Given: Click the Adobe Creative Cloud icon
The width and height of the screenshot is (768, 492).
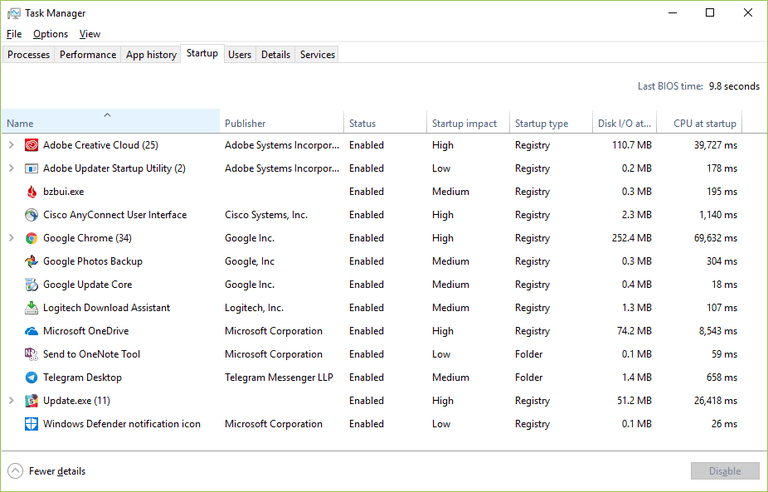Looking at the screenshot, I should click(x=31, y=145).
